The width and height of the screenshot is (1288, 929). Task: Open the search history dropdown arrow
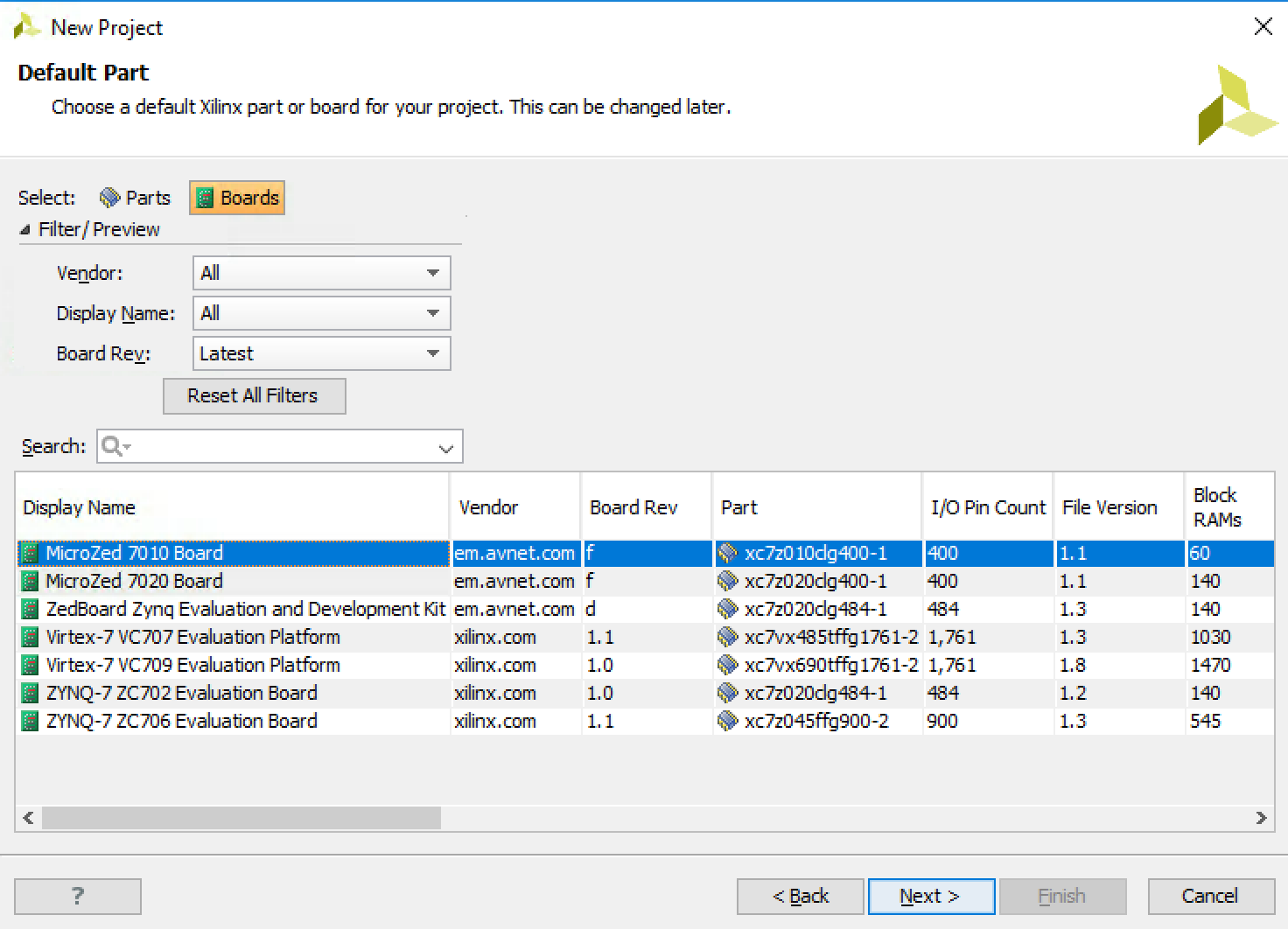click(445, 448)
